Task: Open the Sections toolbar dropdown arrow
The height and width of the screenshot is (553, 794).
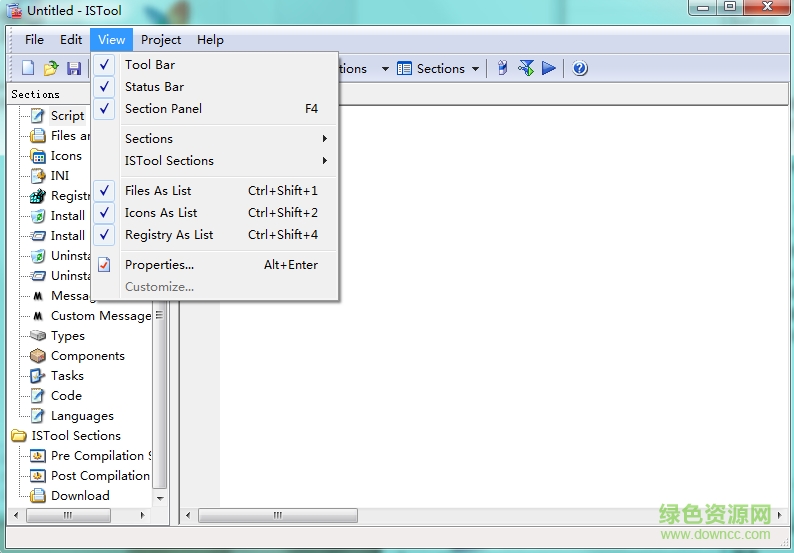Action: 475,69
